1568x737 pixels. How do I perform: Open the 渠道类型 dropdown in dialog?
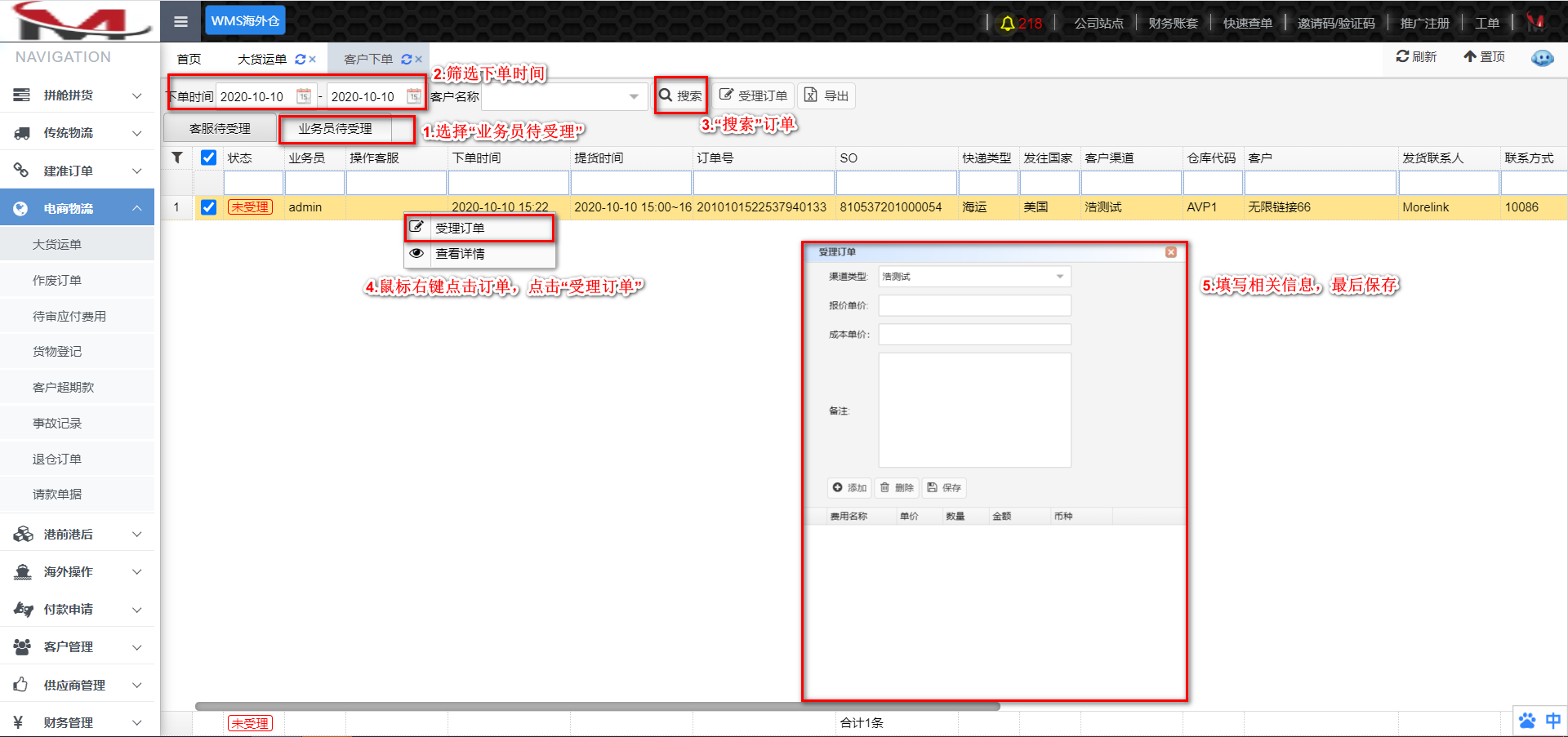pos(1060,277)
